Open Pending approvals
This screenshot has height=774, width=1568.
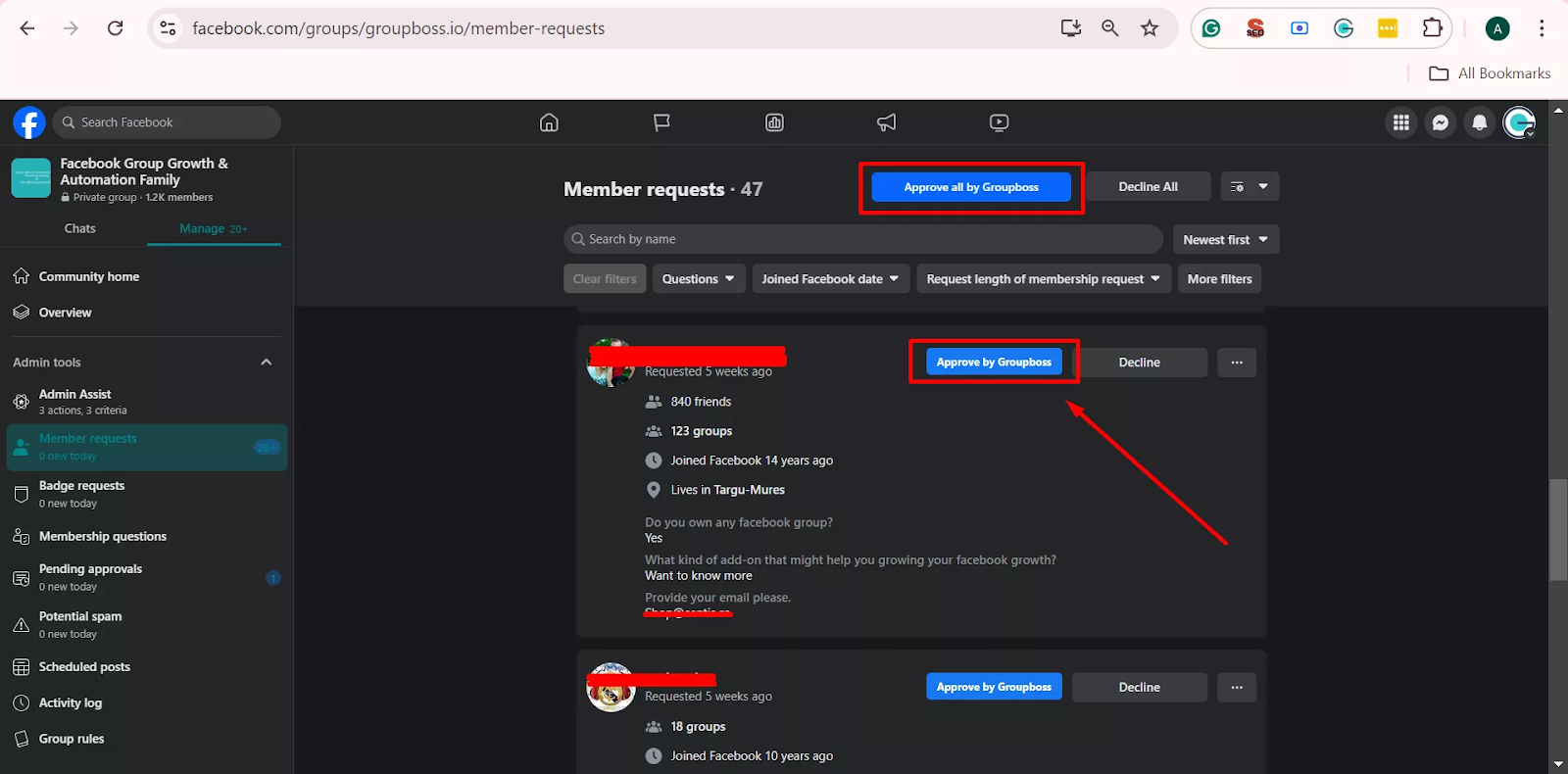pyautogui.click(x=147, y=577)
